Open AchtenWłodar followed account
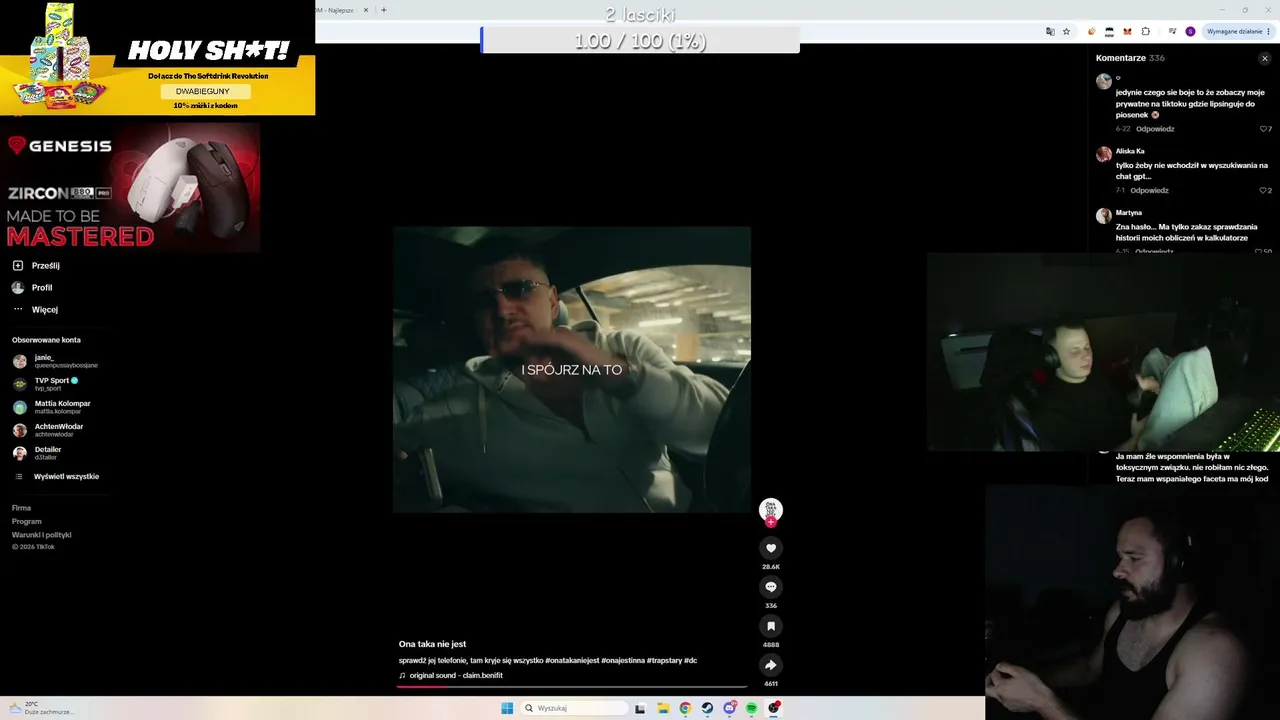Image resolution: width=1280 pixels, height=720 pixels. pyautogui.click(x=47, y=430)
